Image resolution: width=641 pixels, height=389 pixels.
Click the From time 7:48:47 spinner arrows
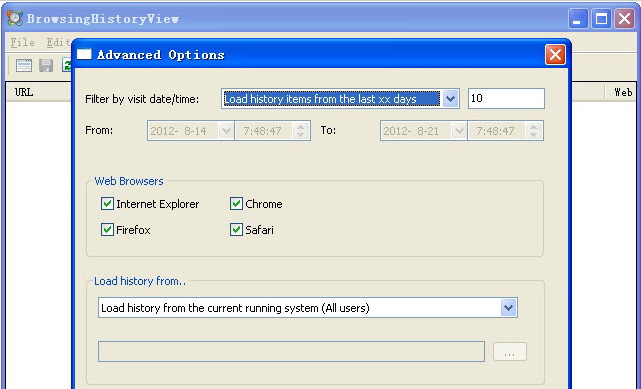tap(300, 131)
